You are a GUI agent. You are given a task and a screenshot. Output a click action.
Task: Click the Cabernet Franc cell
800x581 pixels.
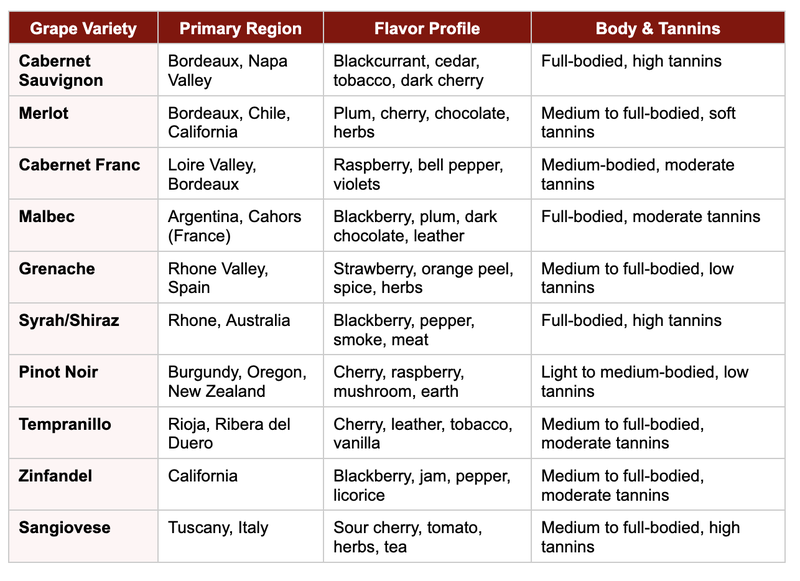tap(80, 165)
